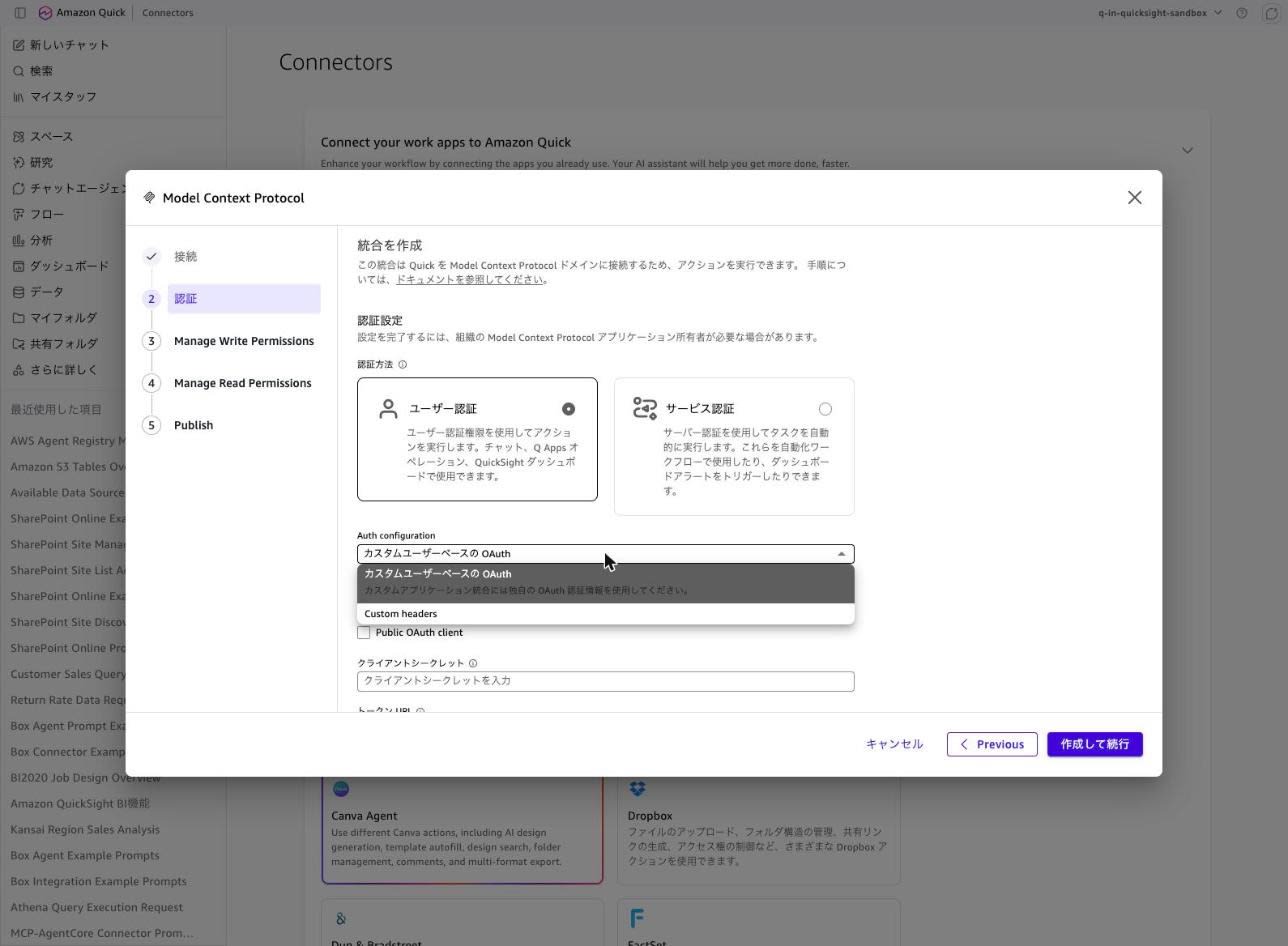Check the Public OAuth client checkbox
1288x946 pixels.
point(364,633)
